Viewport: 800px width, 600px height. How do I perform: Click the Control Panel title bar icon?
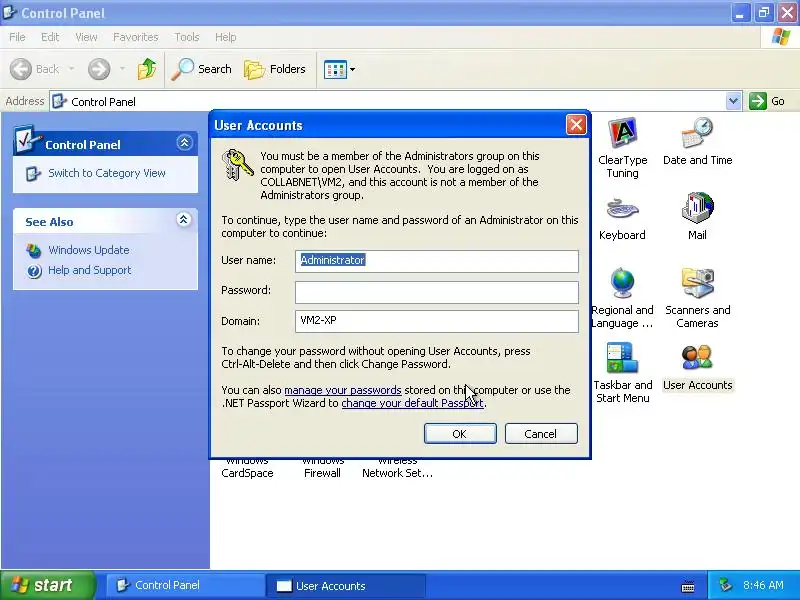pyautogui.click(x=9, y=12)
